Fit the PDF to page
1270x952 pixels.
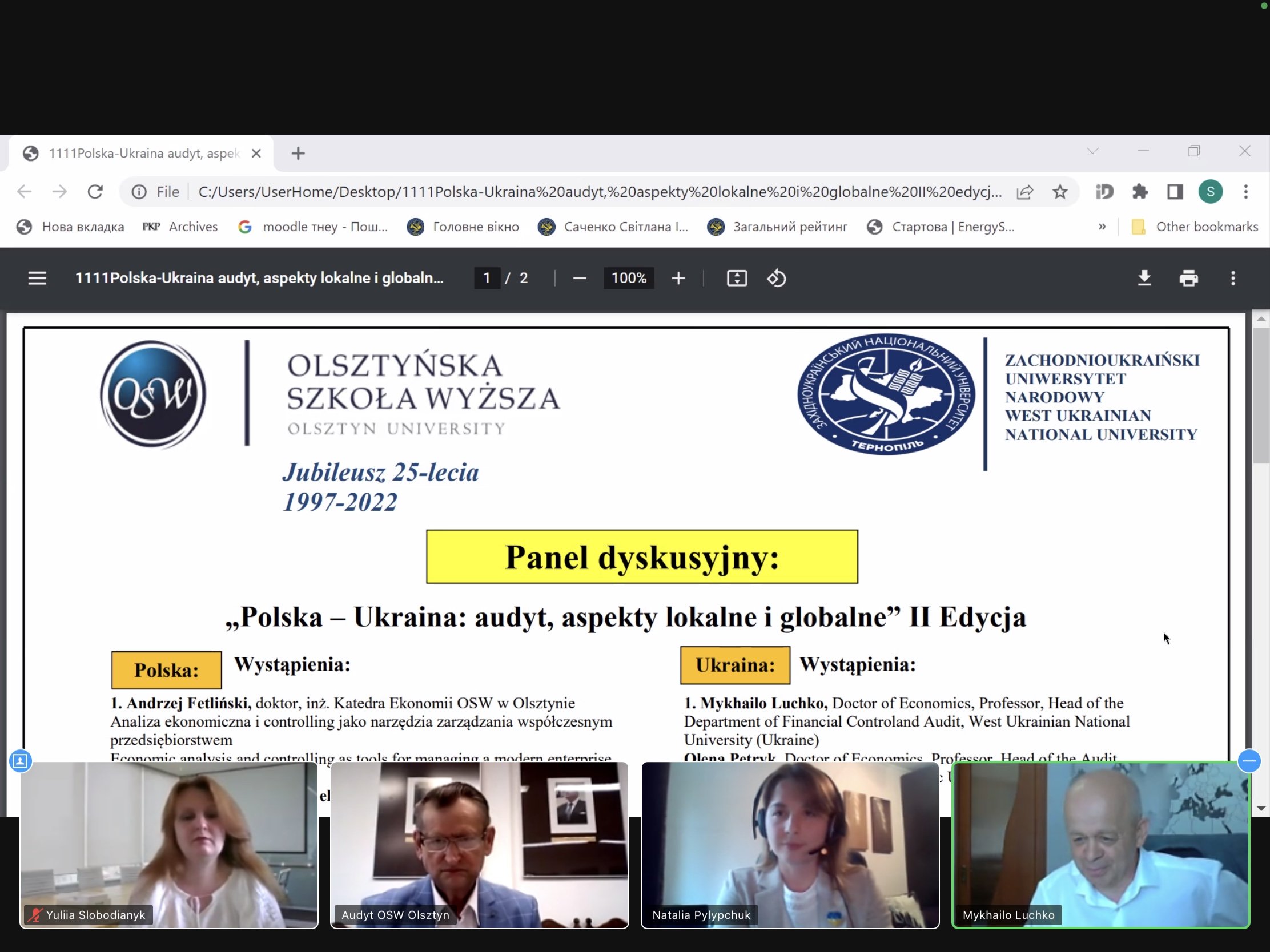[x=737, y=279]
